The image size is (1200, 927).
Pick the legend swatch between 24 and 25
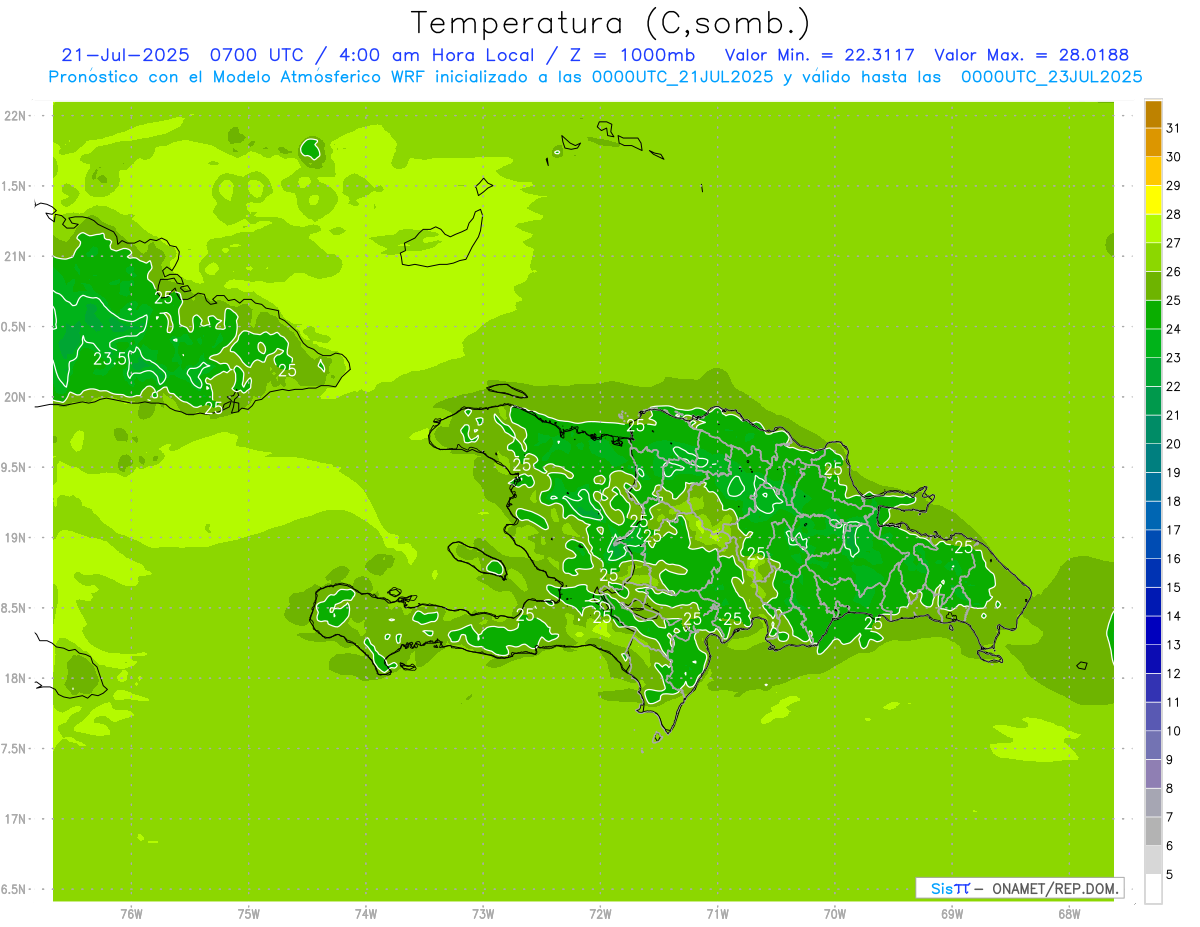coord(1153,314)
